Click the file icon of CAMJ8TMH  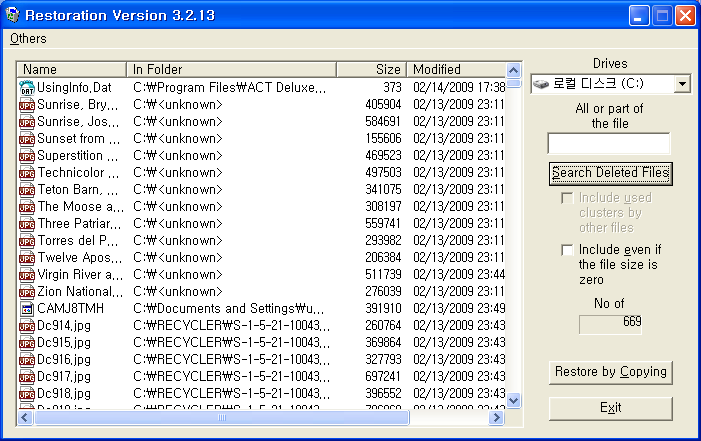[x=27, y=309]
